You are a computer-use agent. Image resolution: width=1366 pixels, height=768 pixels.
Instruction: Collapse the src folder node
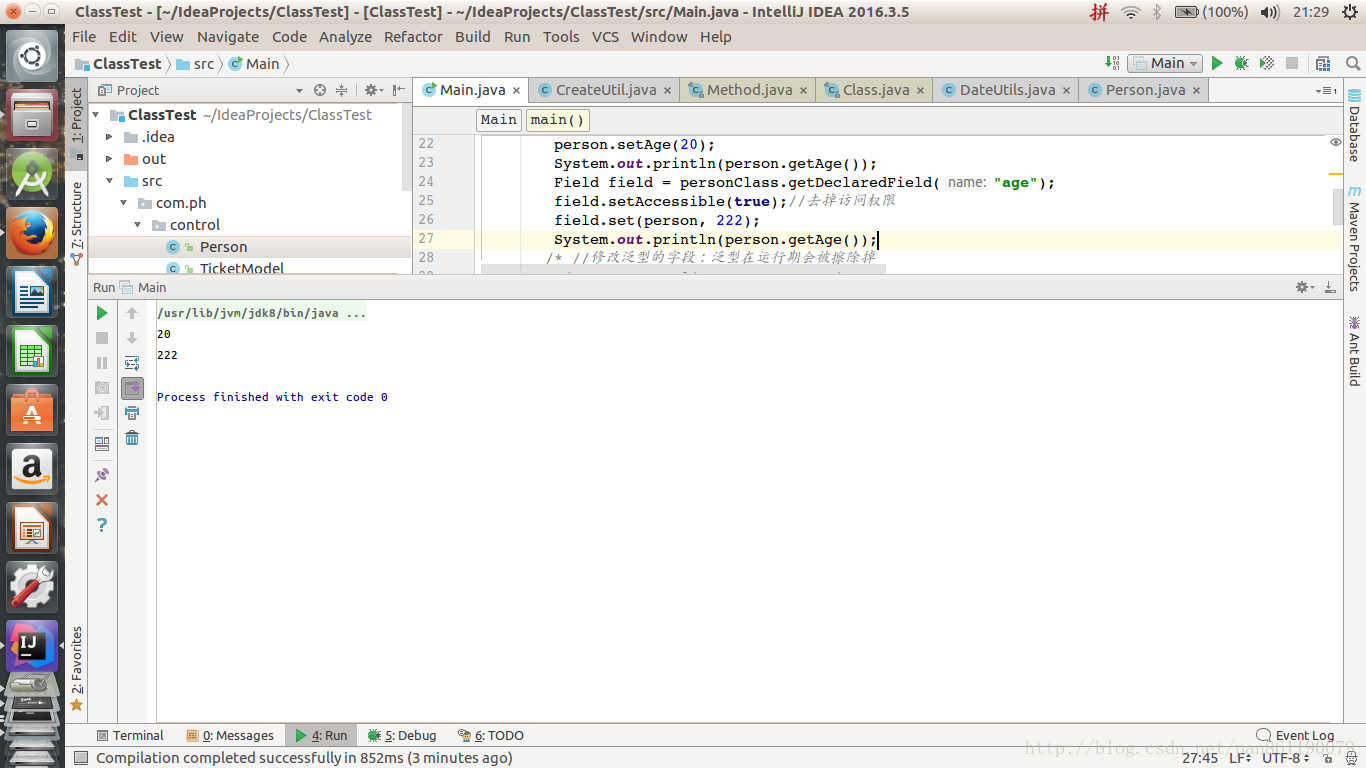pyautogui.click(x=109, y=181)
